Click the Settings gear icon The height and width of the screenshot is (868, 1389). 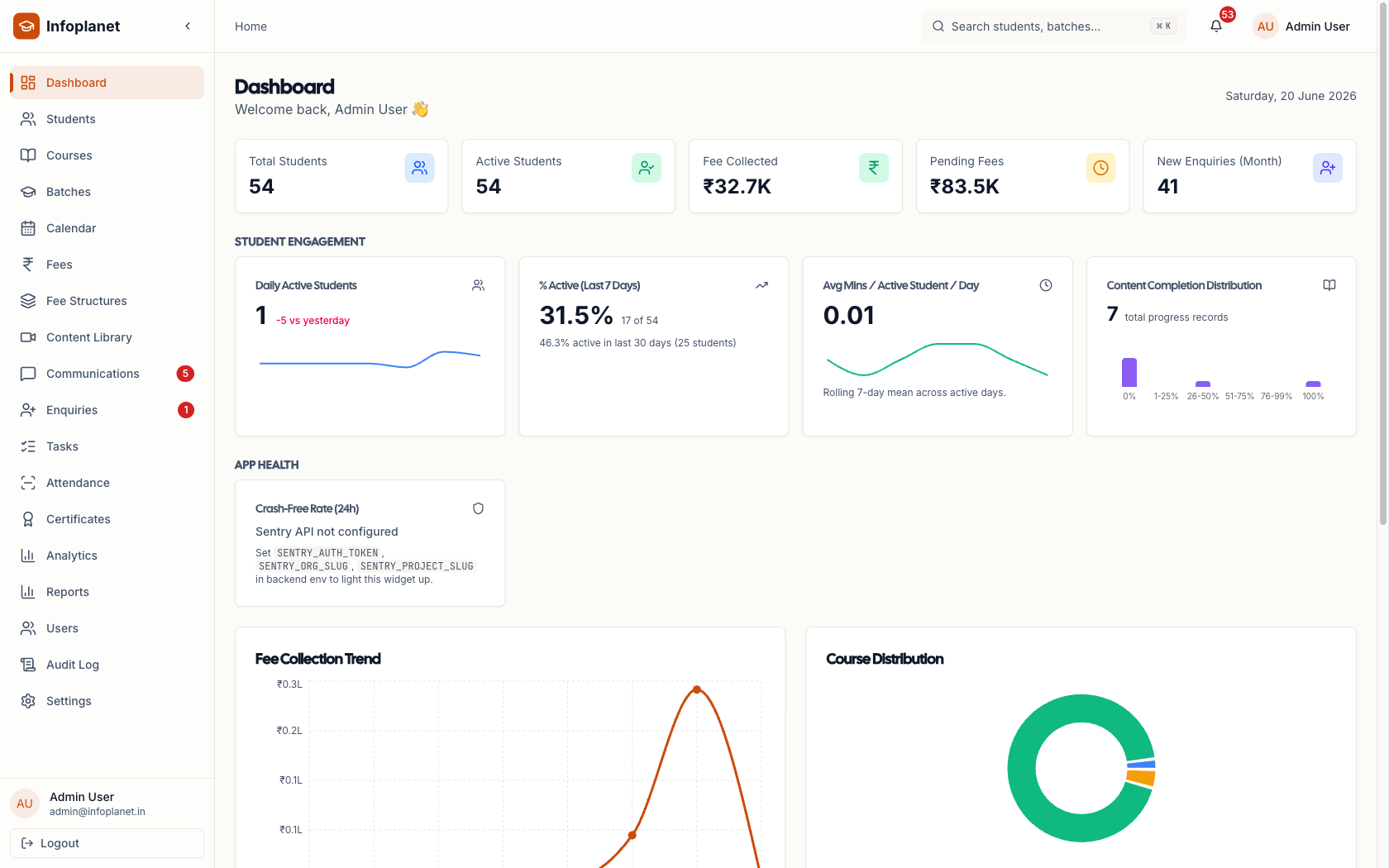[28, 701]
